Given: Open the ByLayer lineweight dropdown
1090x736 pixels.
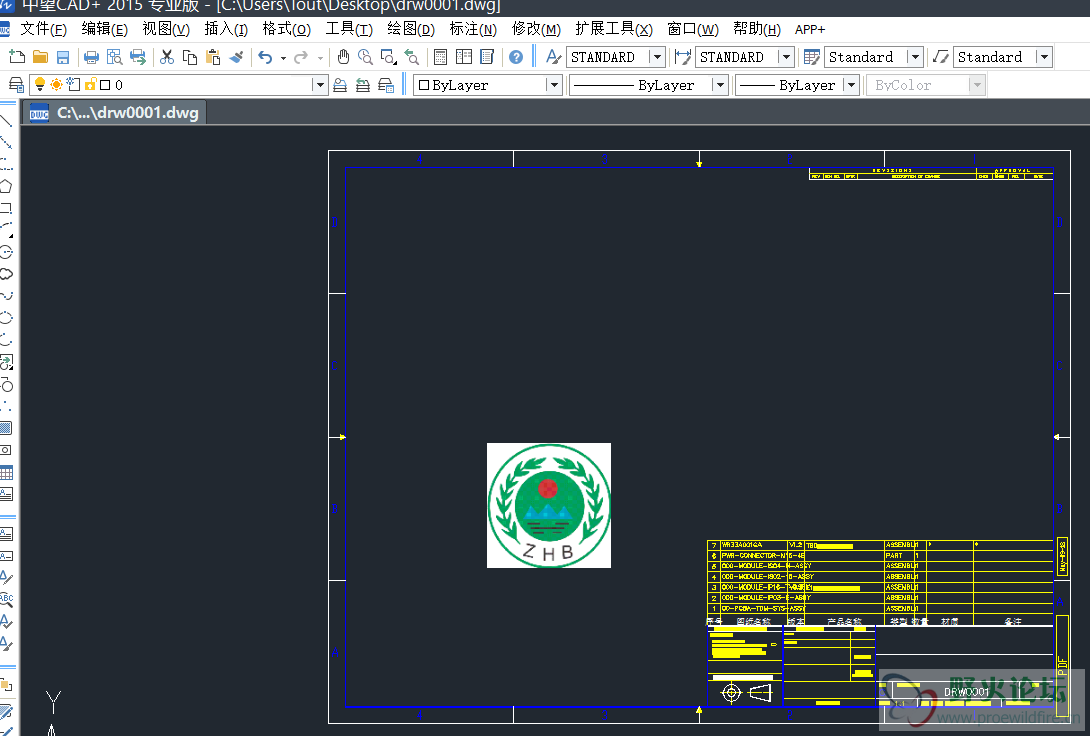Looking at the screenshot, I should coord(851,85).
